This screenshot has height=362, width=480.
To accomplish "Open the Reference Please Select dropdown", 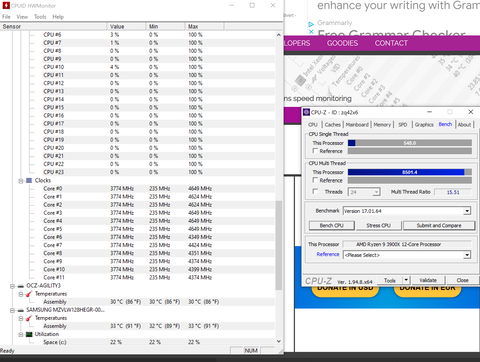I will tap(467, 255).
